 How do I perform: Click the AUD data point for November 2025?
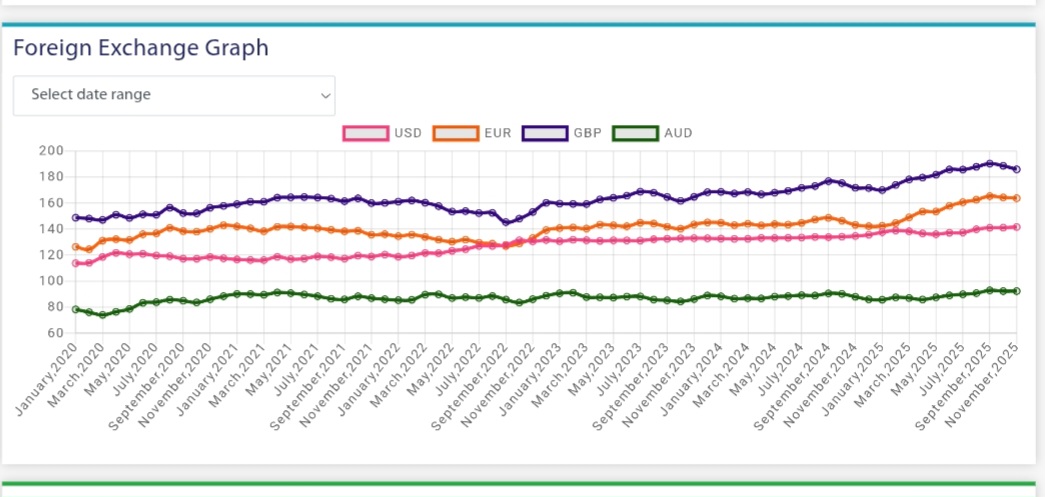(1016, 291)
